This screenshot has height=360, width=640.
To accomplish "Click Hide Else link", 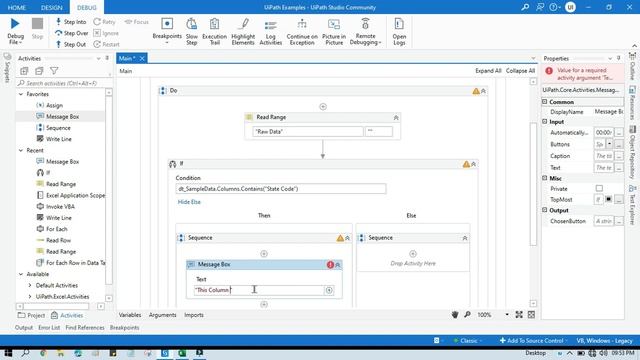I will tap(189, 202).
